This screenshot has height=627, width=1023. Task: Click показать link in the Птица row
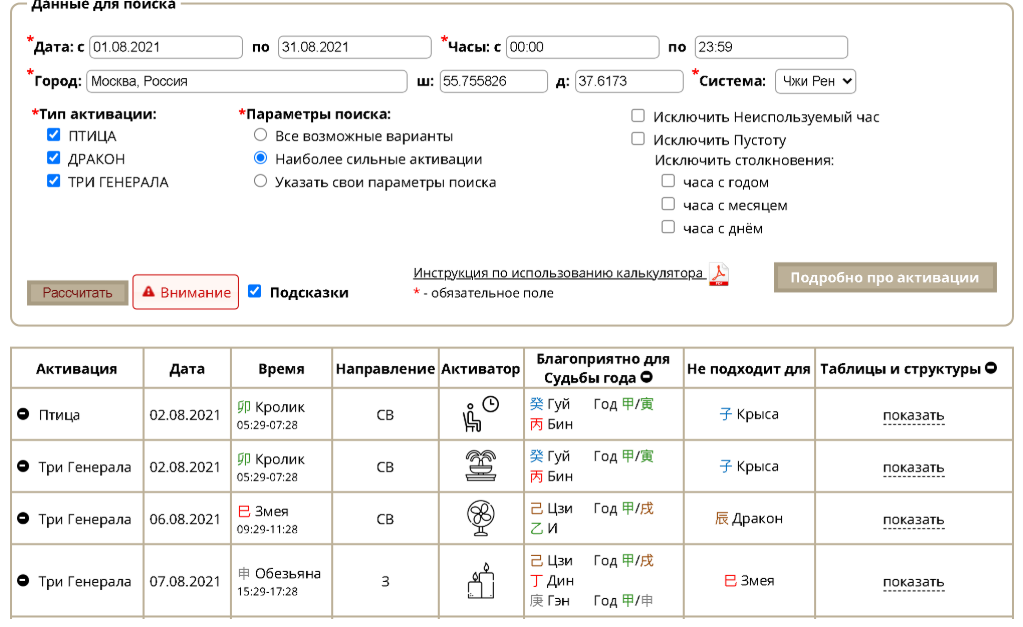point(913,415)
